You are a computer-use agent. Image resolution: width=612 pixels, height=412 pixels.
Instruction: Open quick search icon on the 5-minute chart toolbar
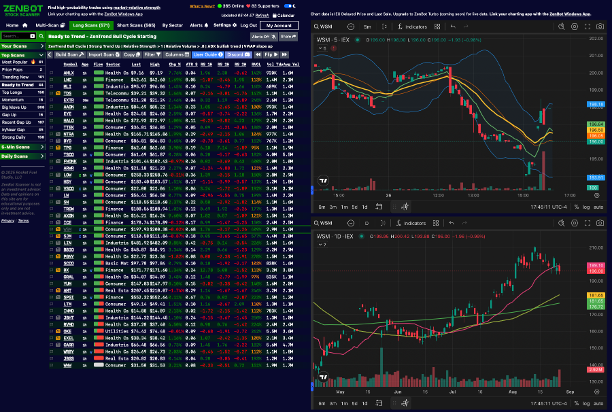point(561,27)
